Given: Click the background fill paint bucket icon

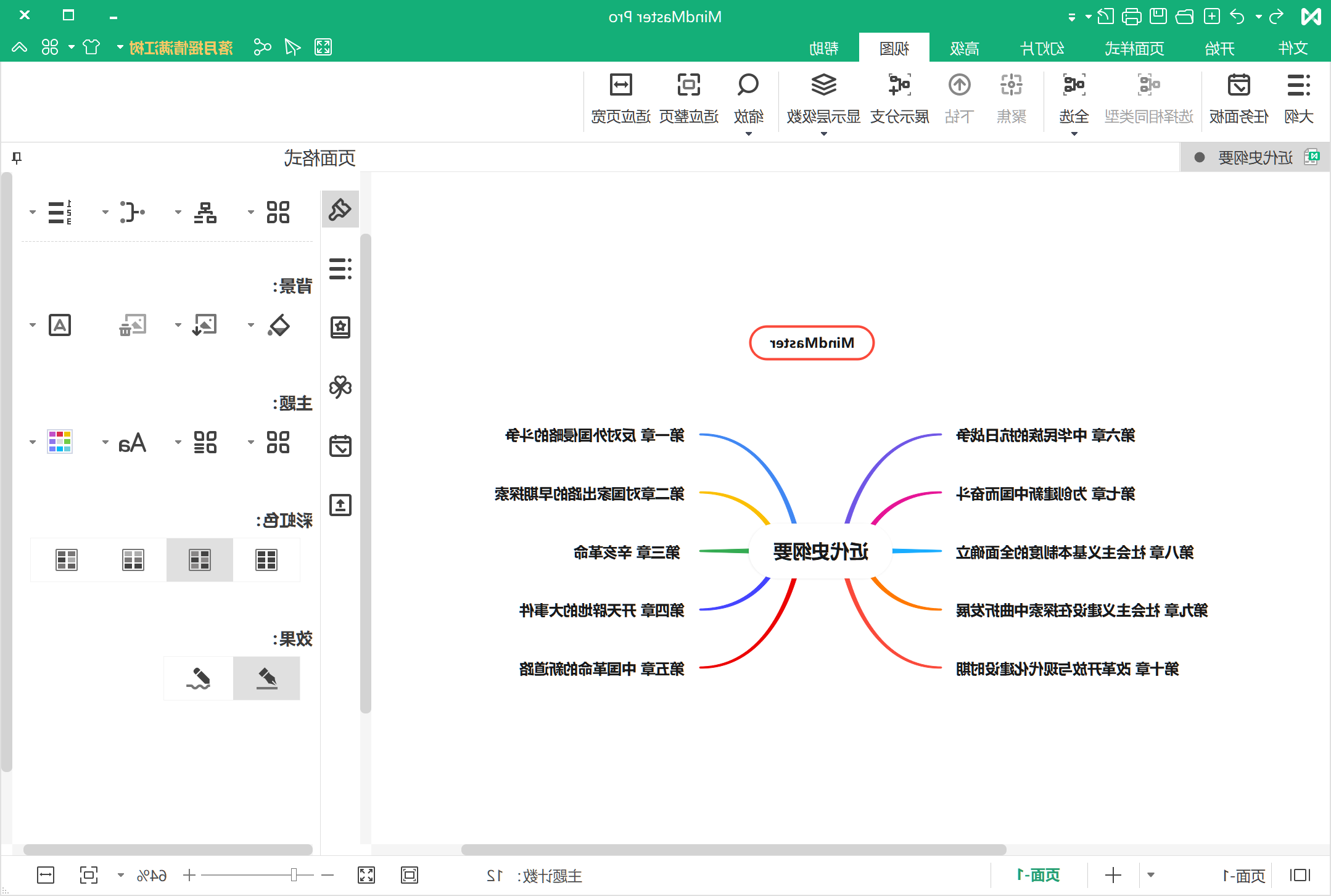Looking at the screenshot, I should 278,325.
